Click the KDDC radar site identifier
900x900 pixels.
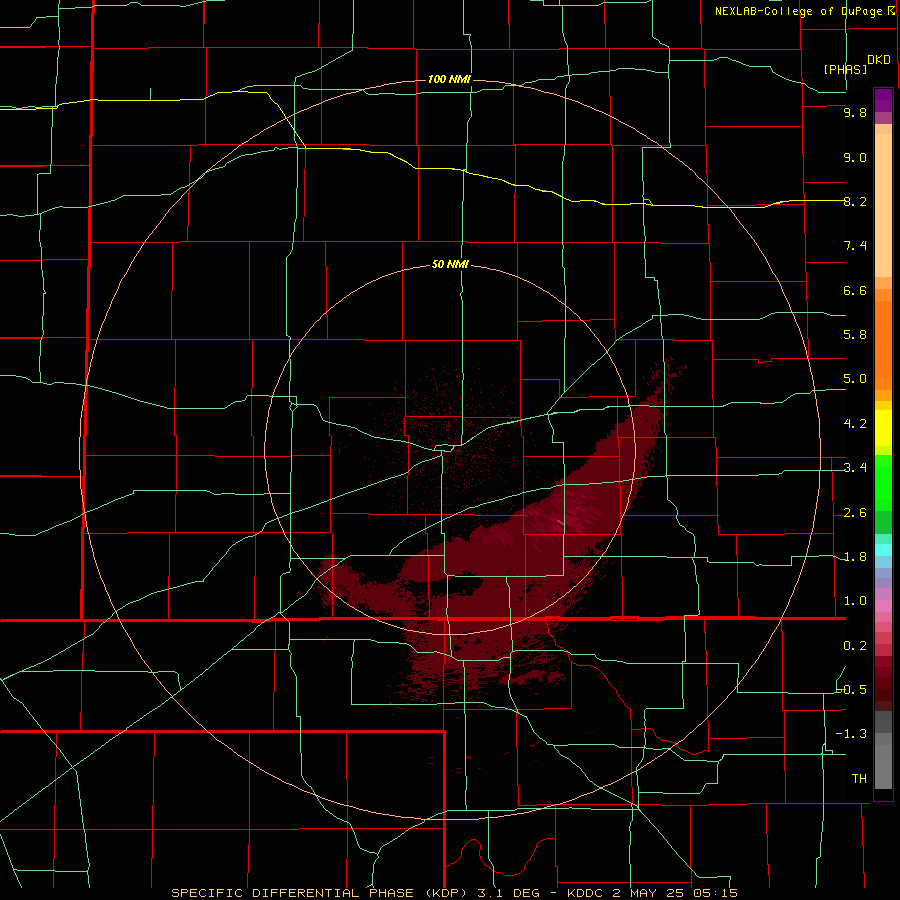point(585,893)
